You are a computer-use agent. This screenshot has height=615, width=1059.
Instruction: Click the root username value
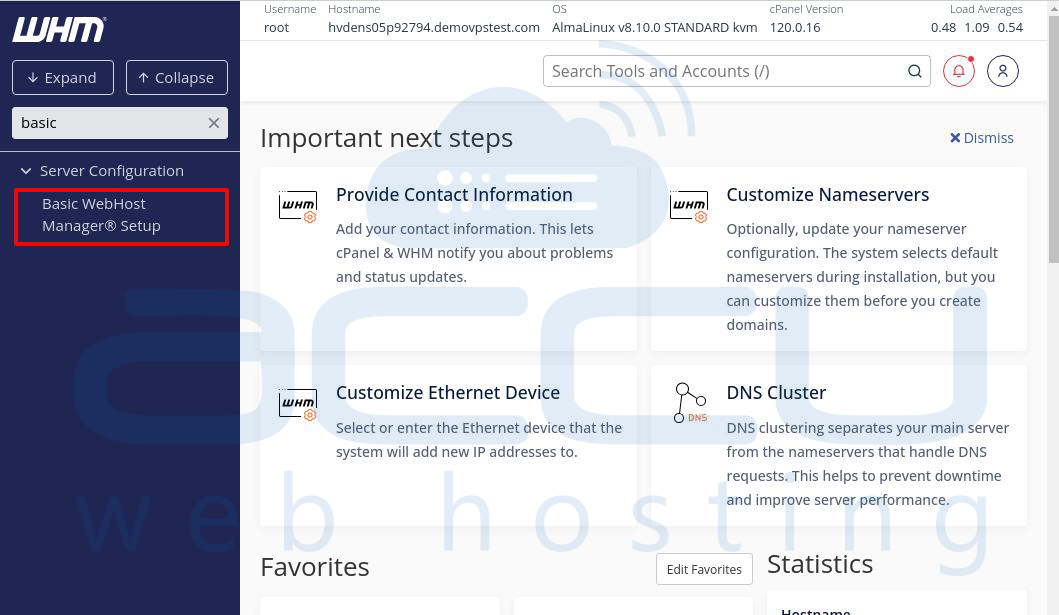(276, 28)
